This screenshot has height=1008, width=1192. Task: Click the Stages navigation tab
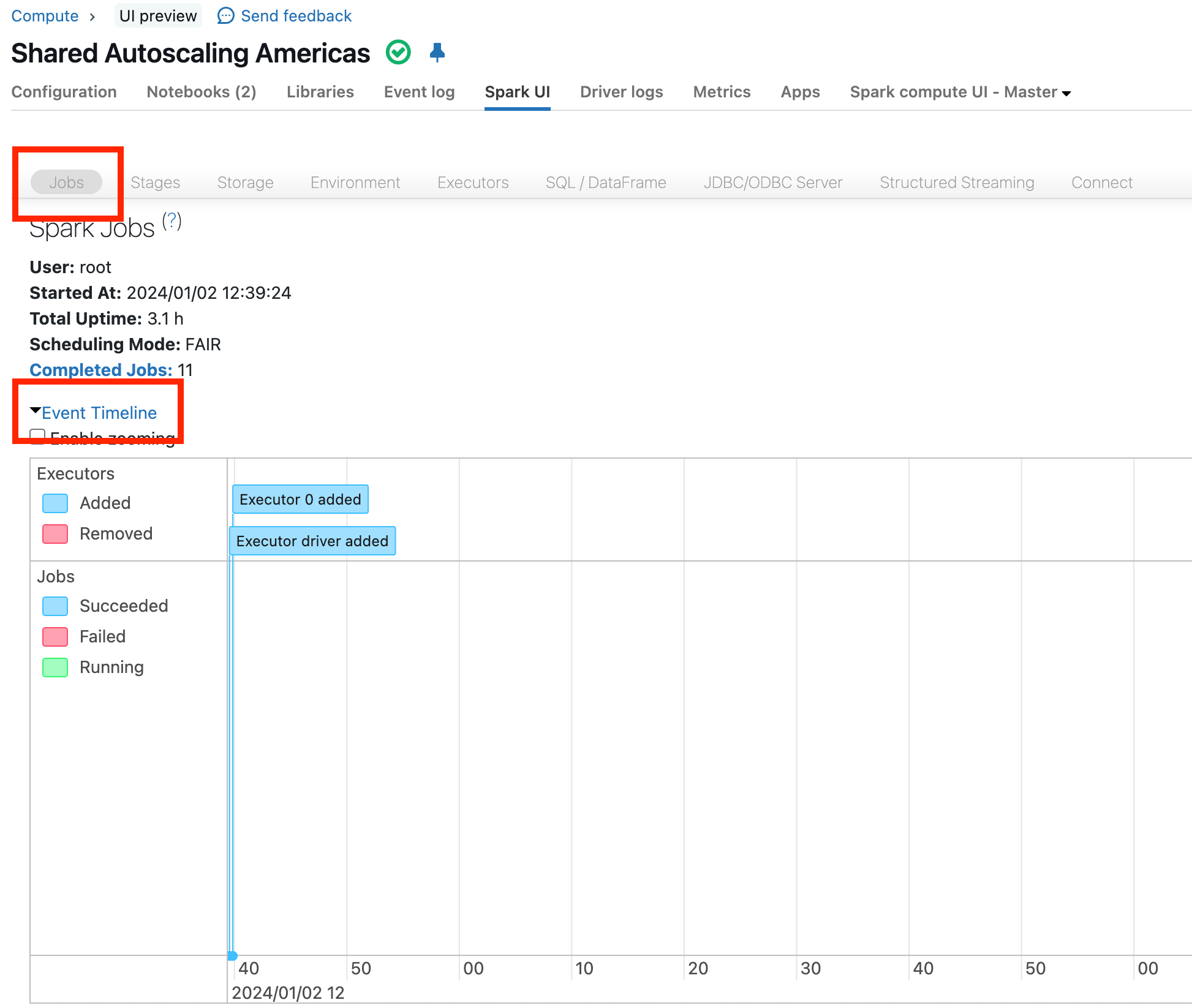tap(154, 182)
